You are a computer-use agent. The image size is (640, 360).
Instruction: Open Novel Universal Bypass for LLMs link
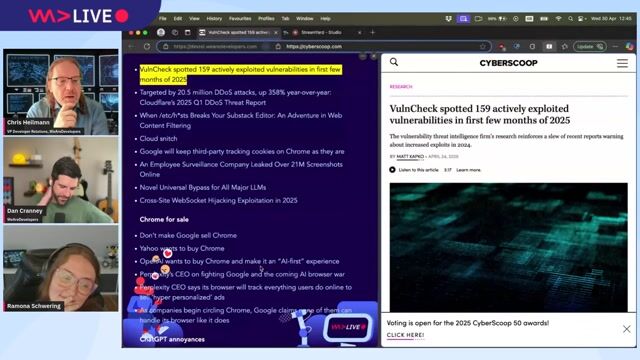click(203, 187)
